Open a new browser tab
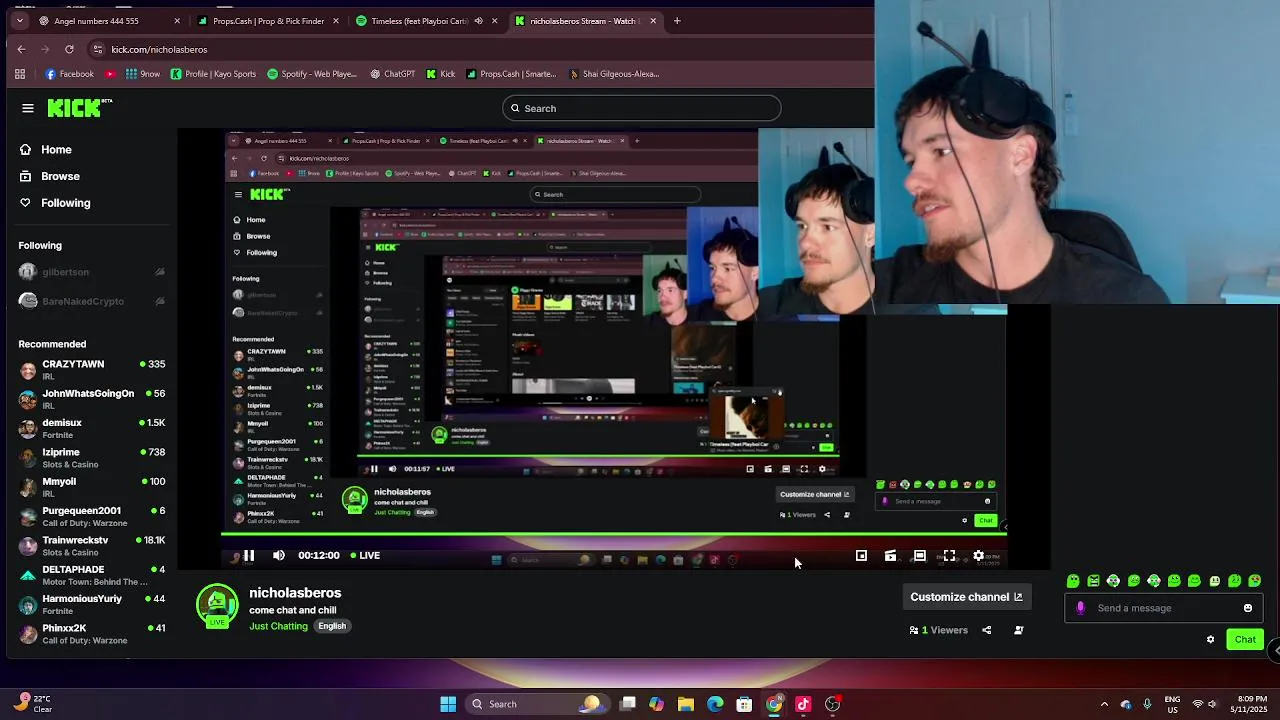 [x=677, y=21]
